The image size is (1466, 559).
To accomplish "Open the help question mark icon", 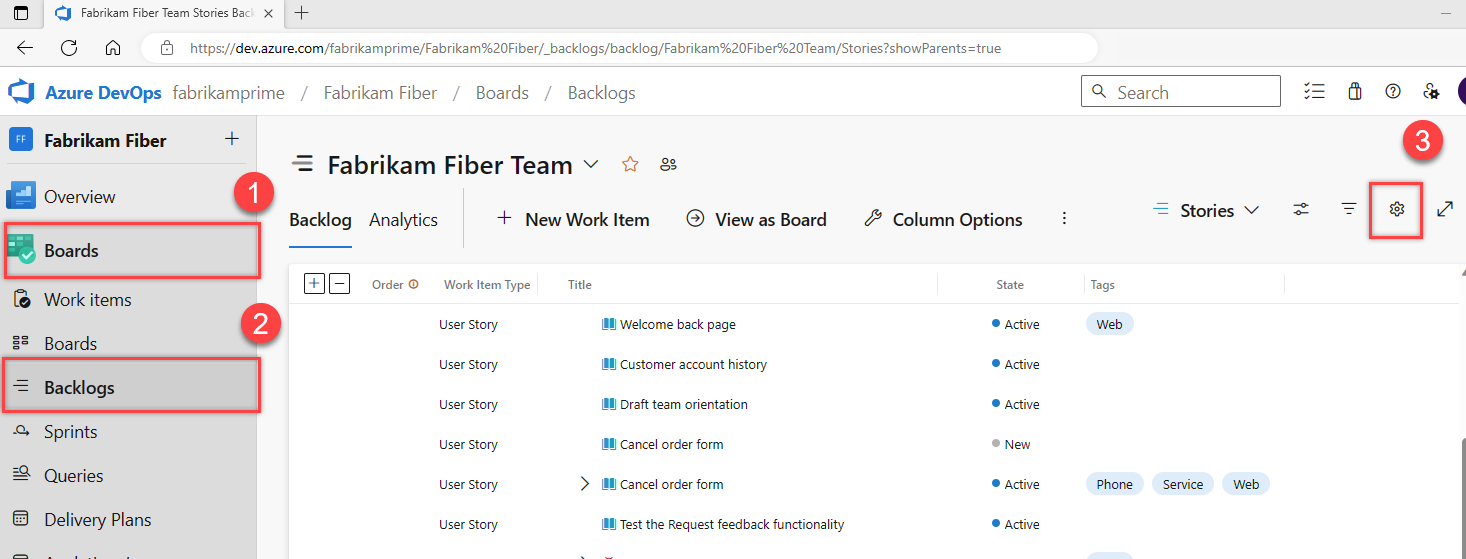I will 1393,92.
